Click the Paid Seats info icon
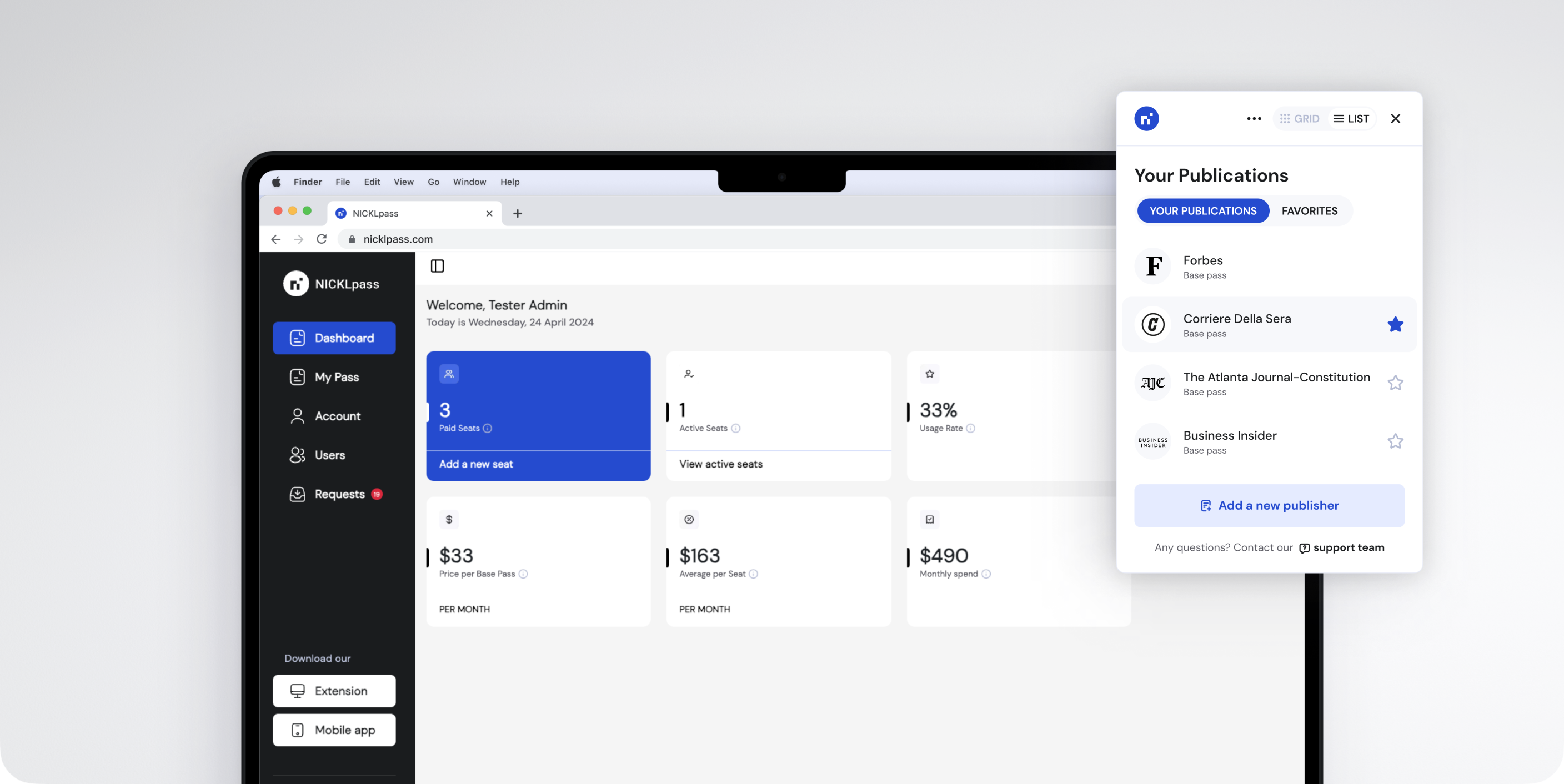Screen dimensions: 1564x784 point(487,429)
